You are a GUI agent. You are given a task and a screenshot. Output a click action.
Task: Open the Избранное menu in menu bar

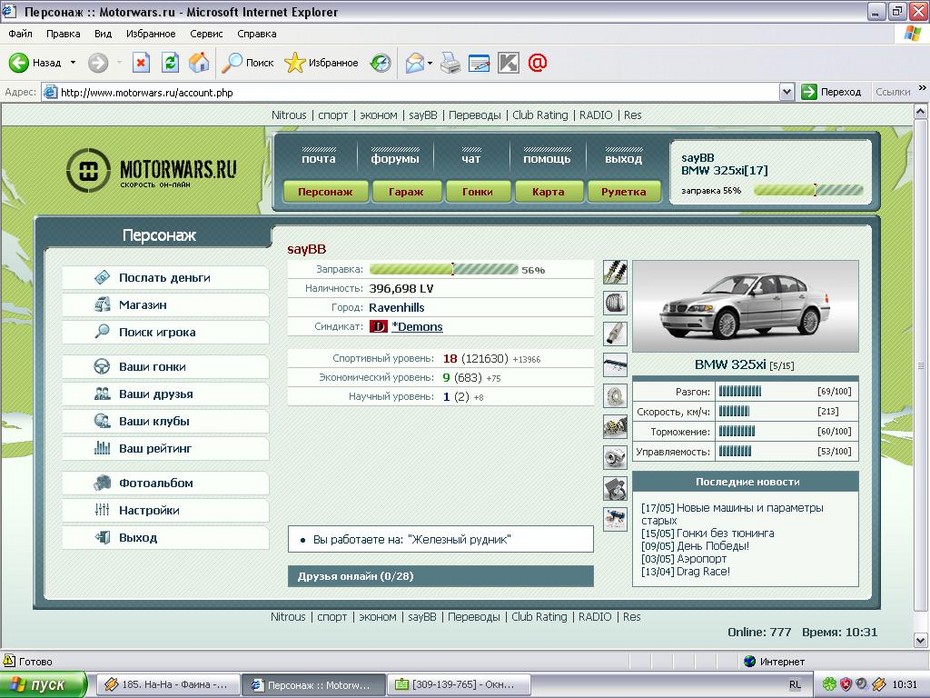tap(151, 34)
